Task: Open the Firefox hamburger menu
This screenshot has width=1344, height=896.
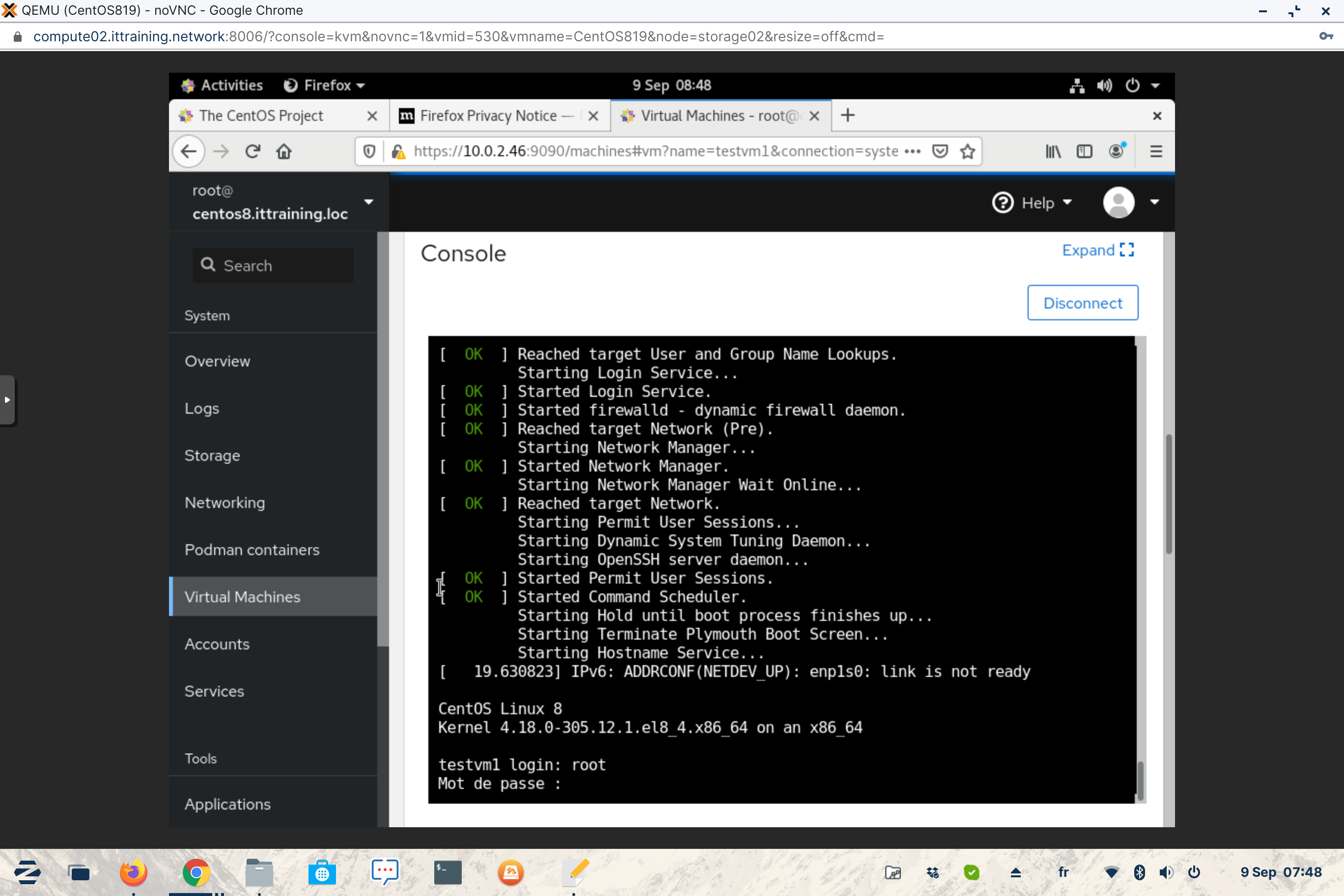Action: [x=1156, y=151]
